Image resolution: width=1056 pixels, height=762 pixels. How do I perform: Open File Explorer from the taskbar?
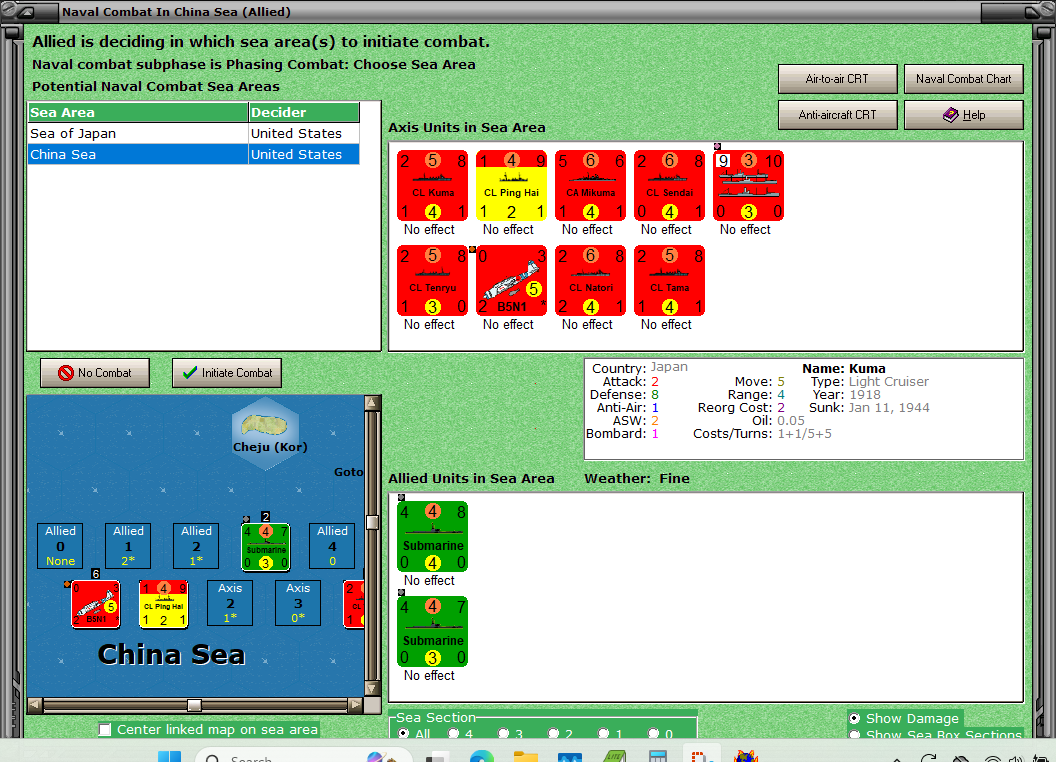point(526,757)
